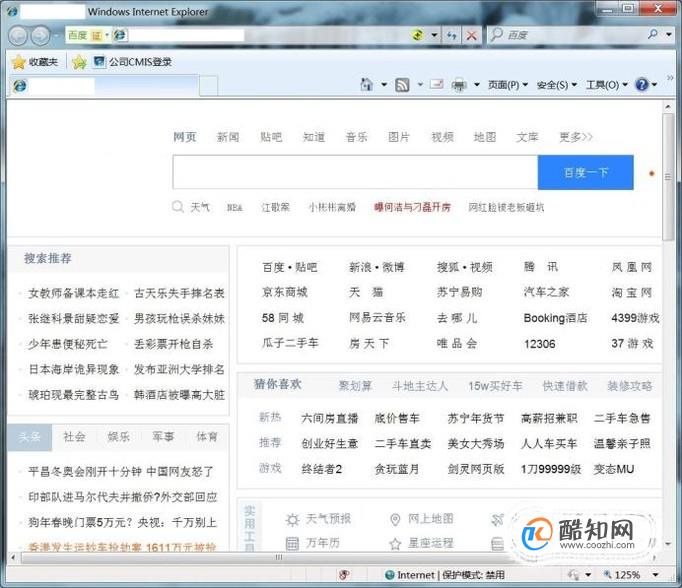Open the 12306 site link
The width and height of the screenshot is (682, 588).
[x=539, y=344]
